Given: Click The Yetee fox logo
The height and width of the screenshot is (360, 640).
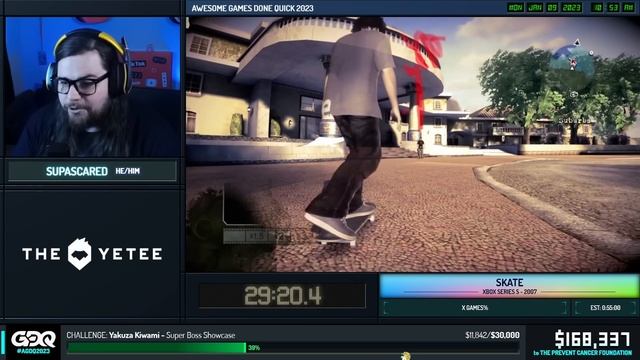Looking at the screenshot, I should pos(80,254).
